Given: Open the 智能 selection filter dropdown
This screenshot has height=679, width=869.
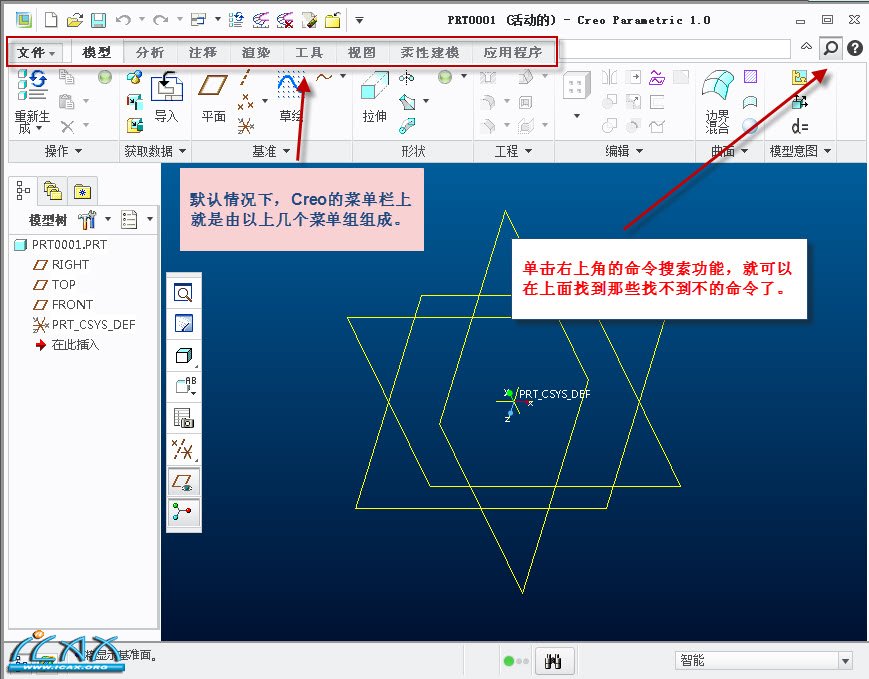Looking at the screenshot, I should coord(845,661).
